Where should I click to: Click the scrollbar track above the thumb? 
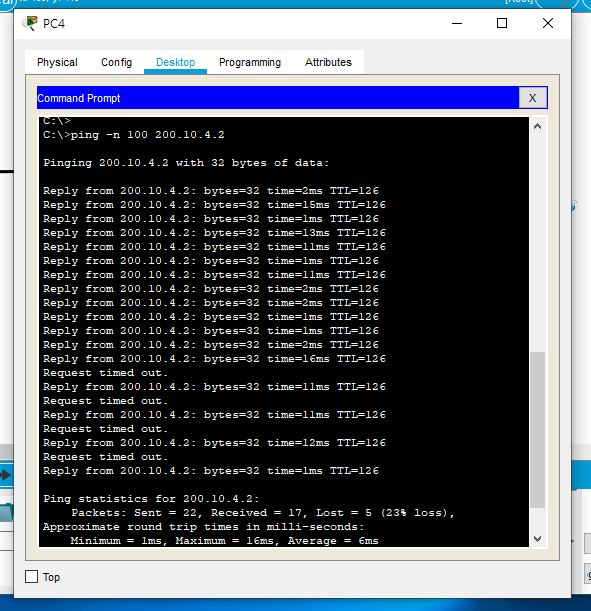click(x=538, y=242)
